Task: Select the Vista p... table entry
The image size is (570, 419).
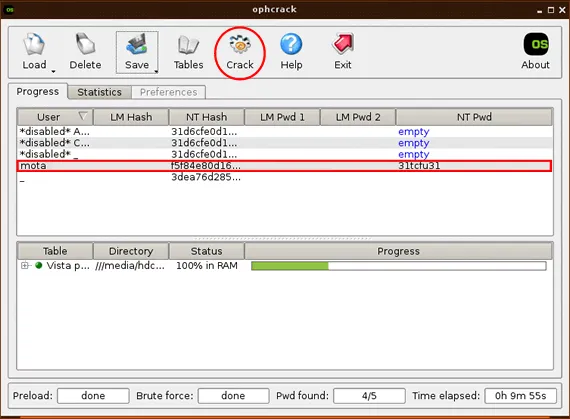Action: click(x=68, y=266)
